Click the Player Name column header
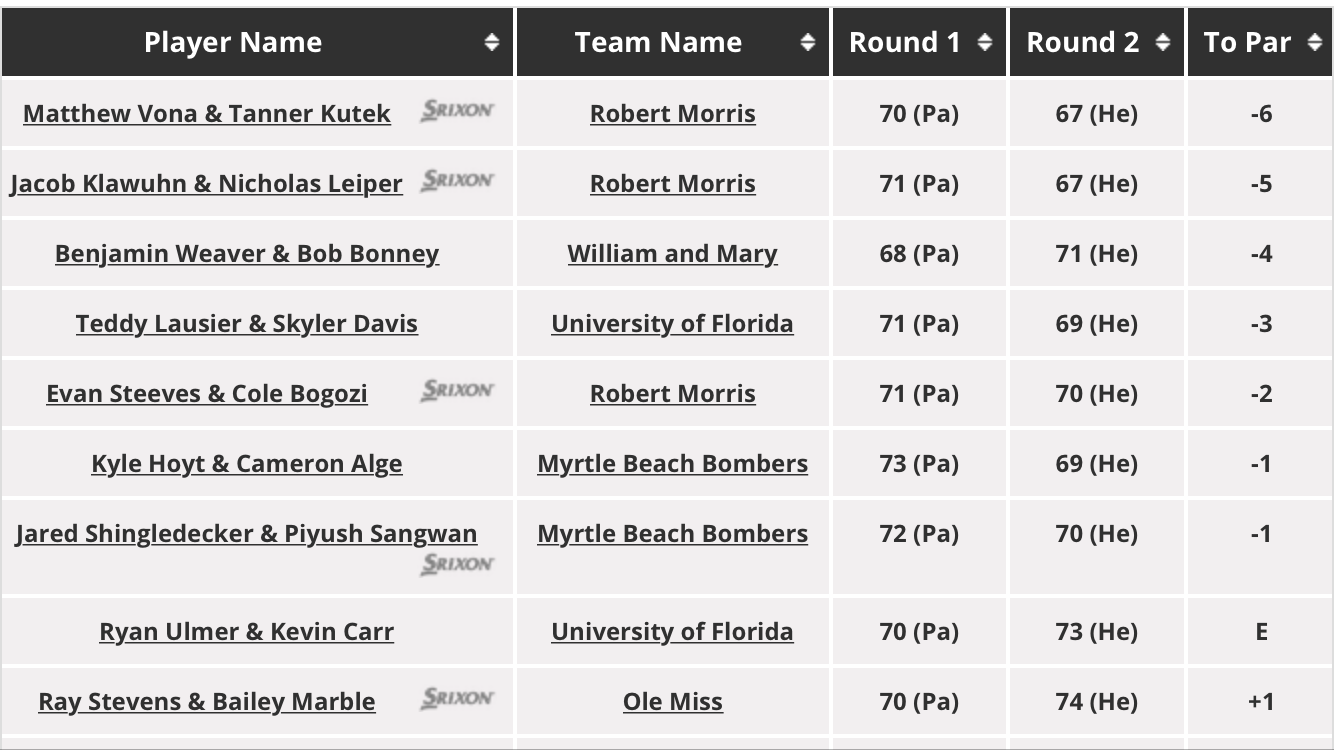This screenshot has height=750, width=1334. (233, 42)
